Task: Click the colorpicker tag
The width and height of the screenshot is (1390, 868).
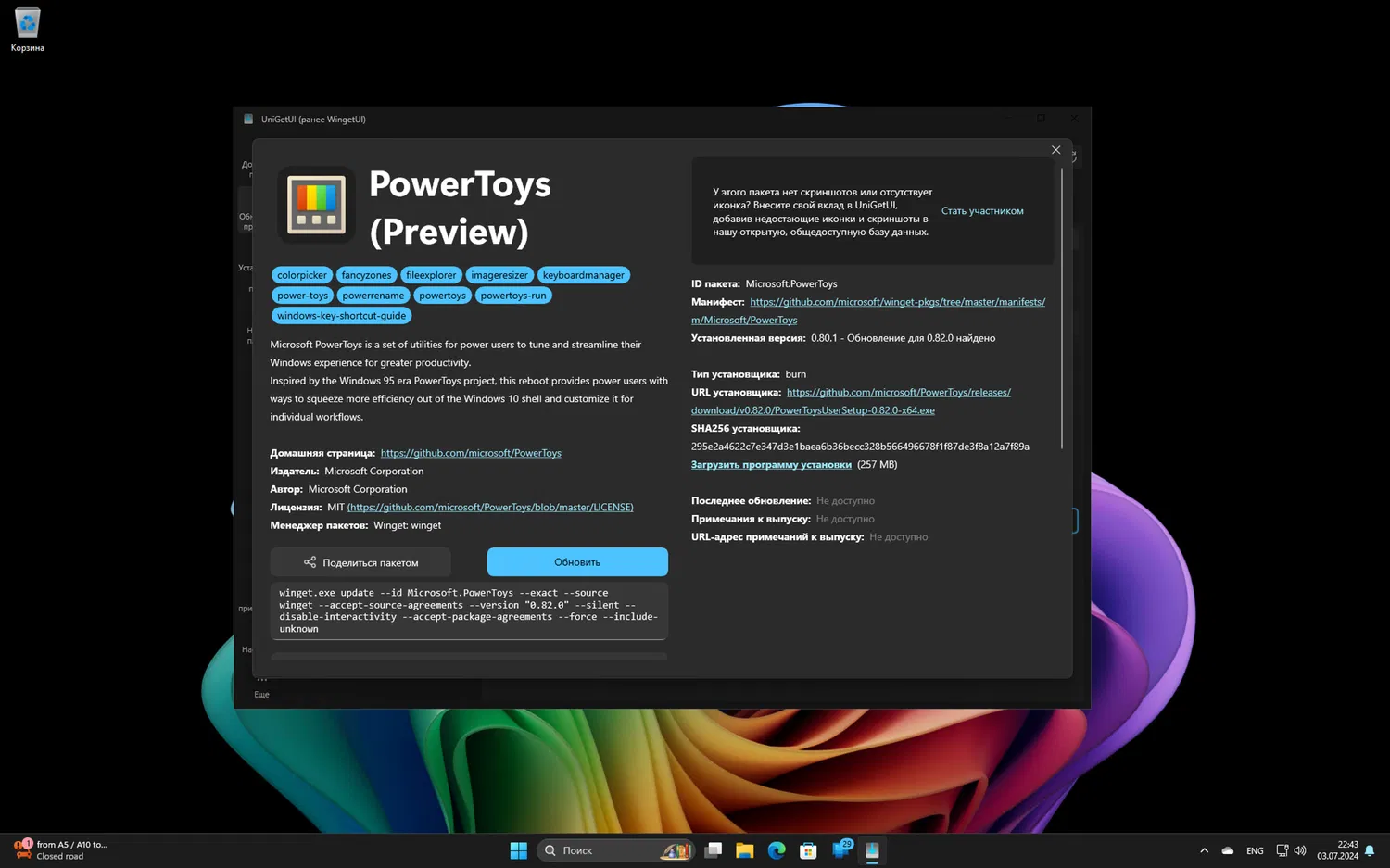Action: tap(302, 275)
